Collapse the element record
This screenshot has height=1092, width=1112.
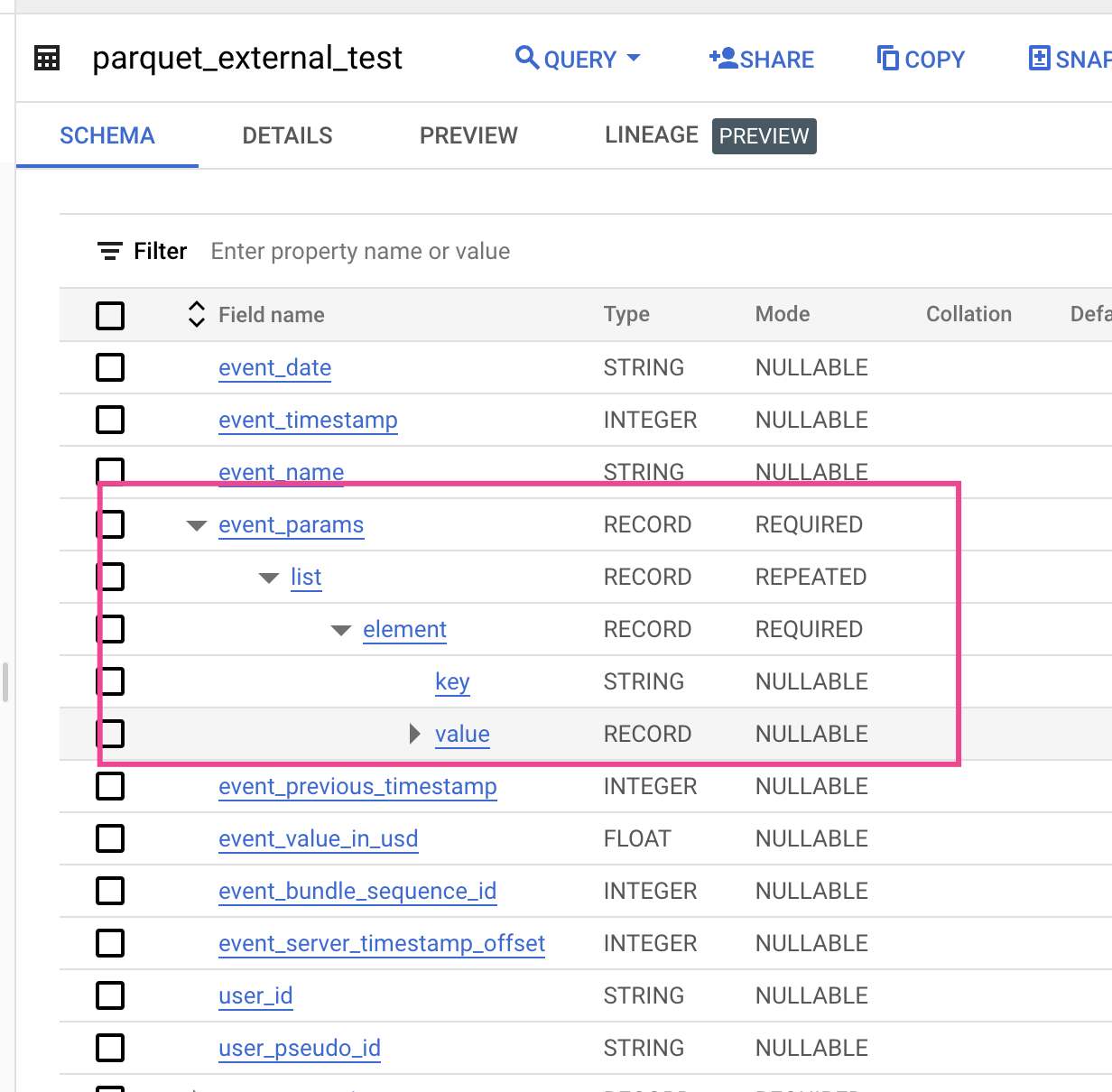click(x=341, y=630)
